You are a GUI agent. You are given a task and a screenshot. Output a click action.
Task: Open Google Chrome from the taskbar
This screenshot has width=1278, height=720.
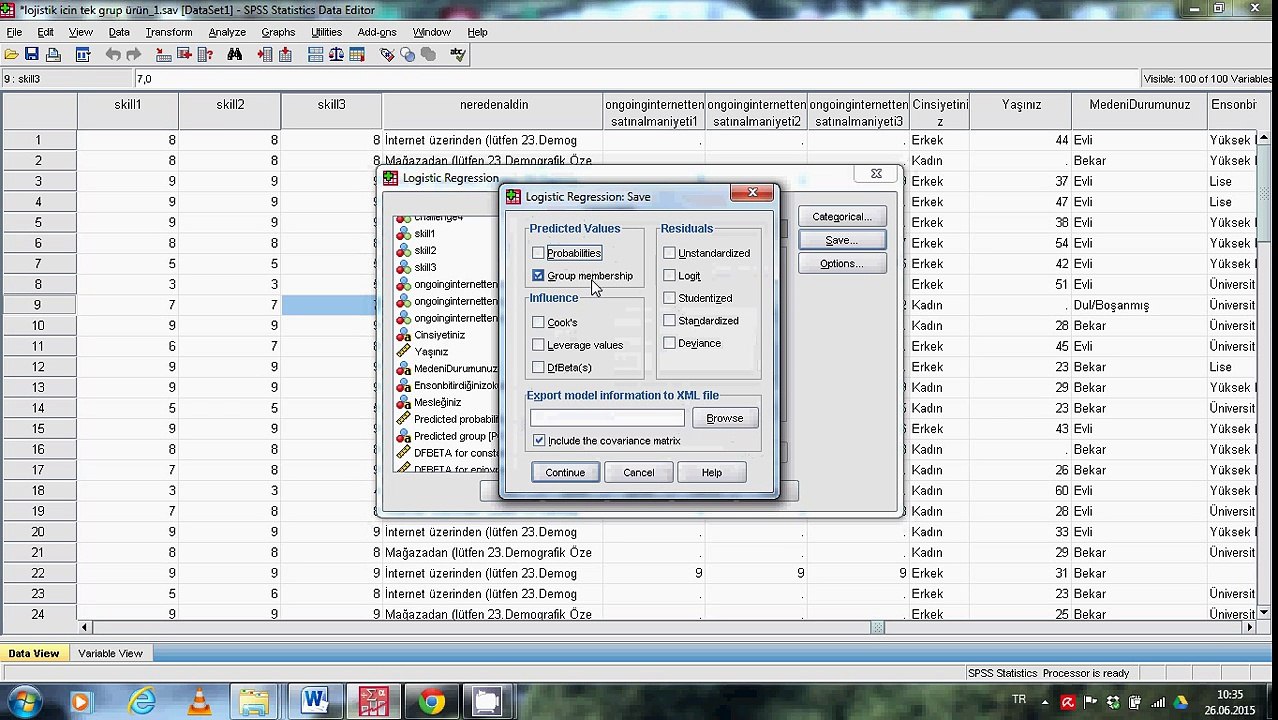pos(432,702)
